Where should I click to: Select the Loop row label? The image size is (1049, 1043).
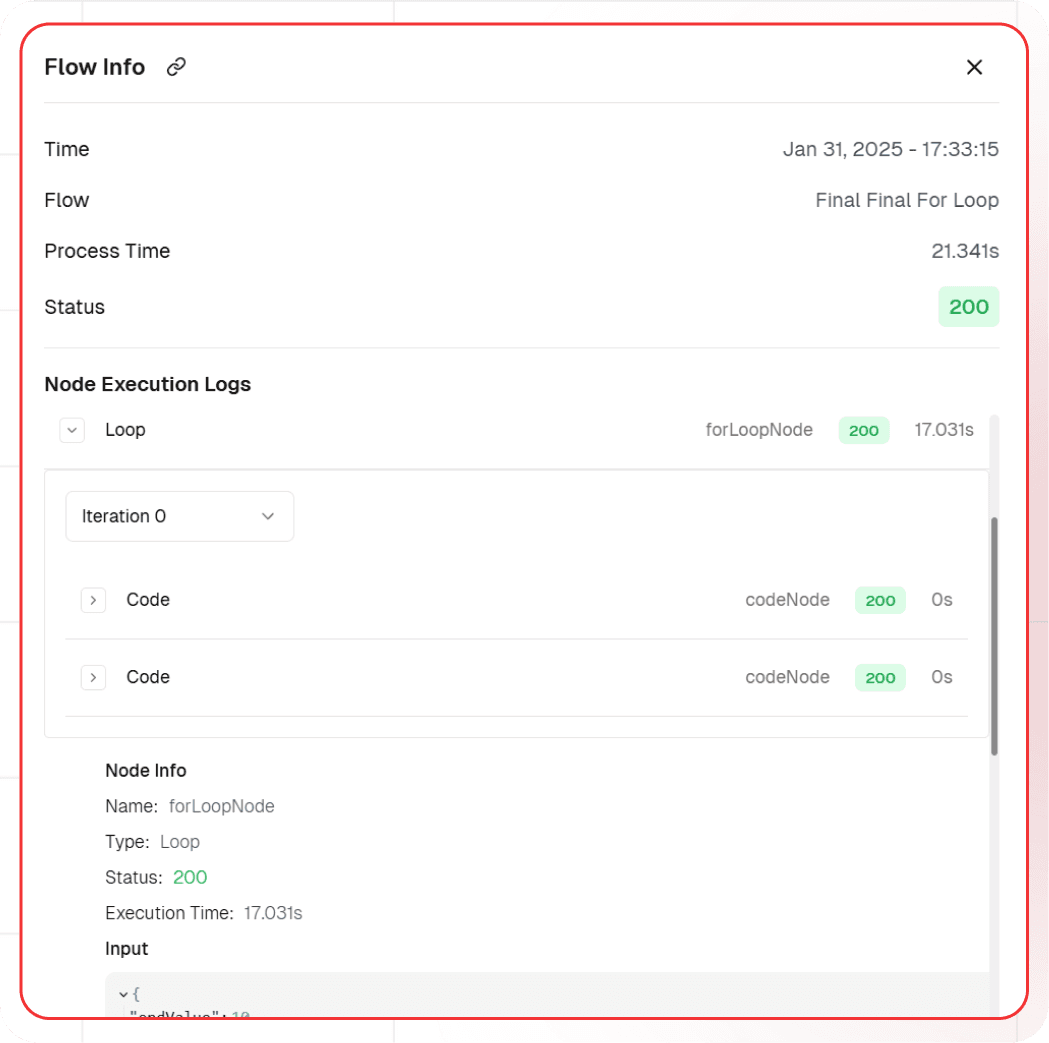coord(125,430)
